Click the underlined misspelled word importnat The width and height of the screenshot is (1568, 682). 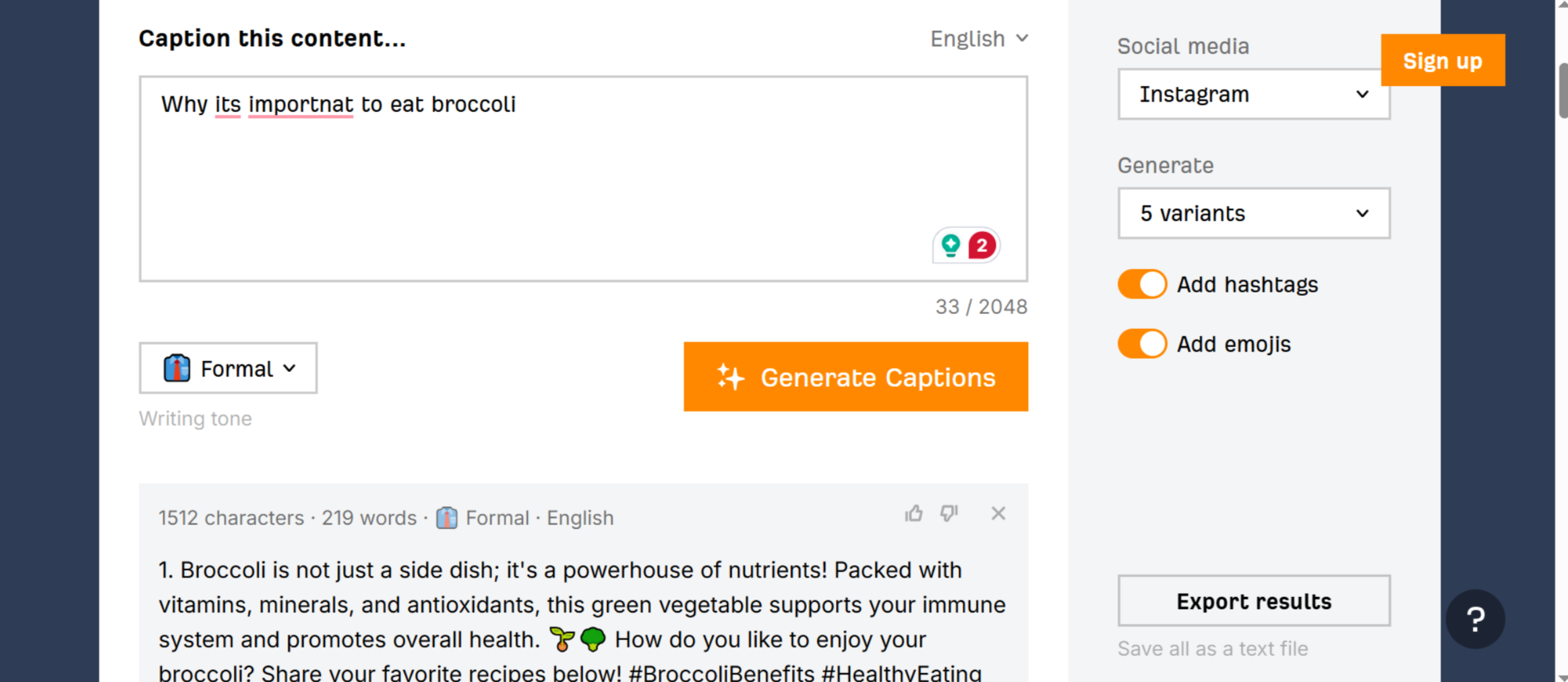(x=301, y=104)
